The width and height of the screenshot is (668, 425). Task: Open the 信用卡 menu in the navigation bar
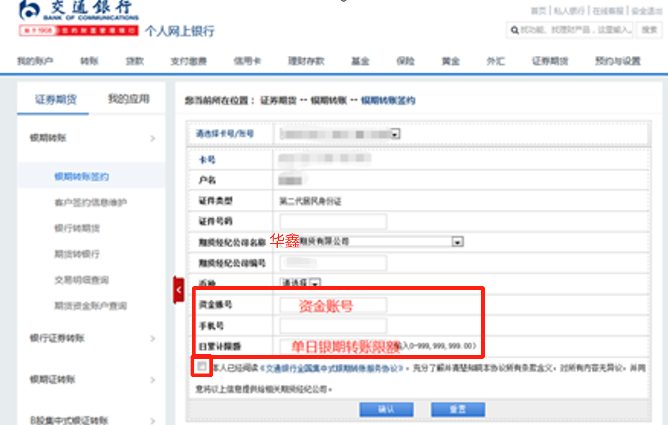coord(247,61)
